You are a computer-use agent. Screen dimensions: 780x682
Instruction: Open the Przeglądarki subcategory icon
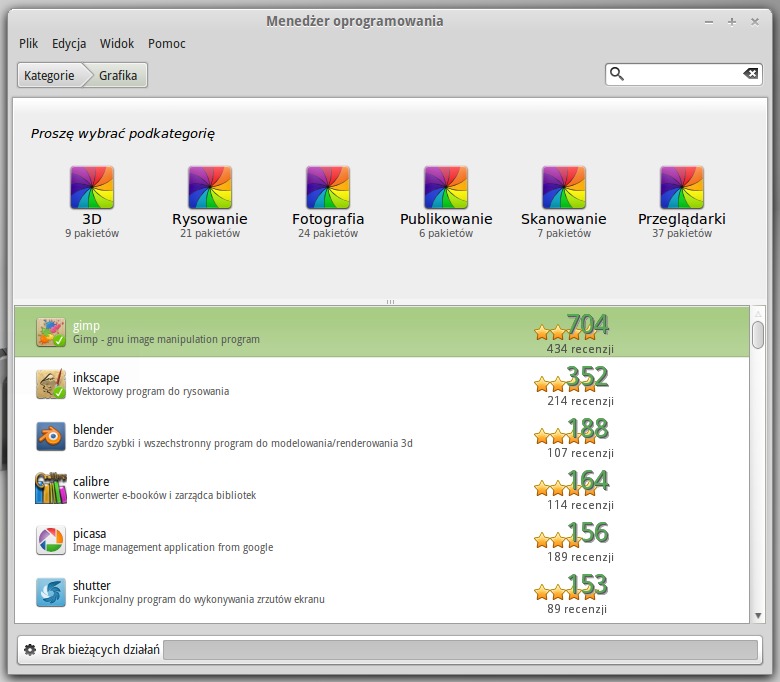click(682, 188)
